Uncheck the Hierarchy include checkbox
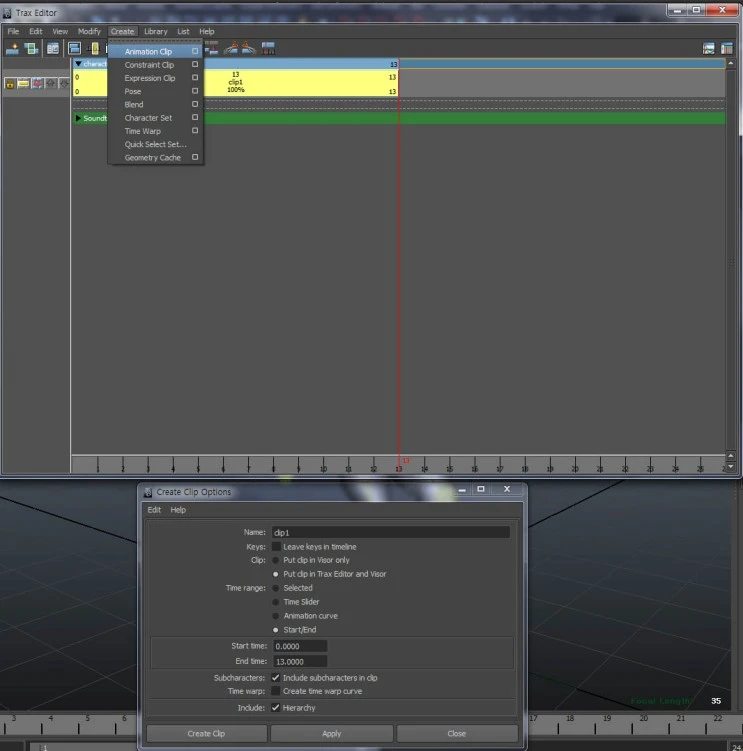This screenshot has height=751, width=743. (x=275, y=707)
